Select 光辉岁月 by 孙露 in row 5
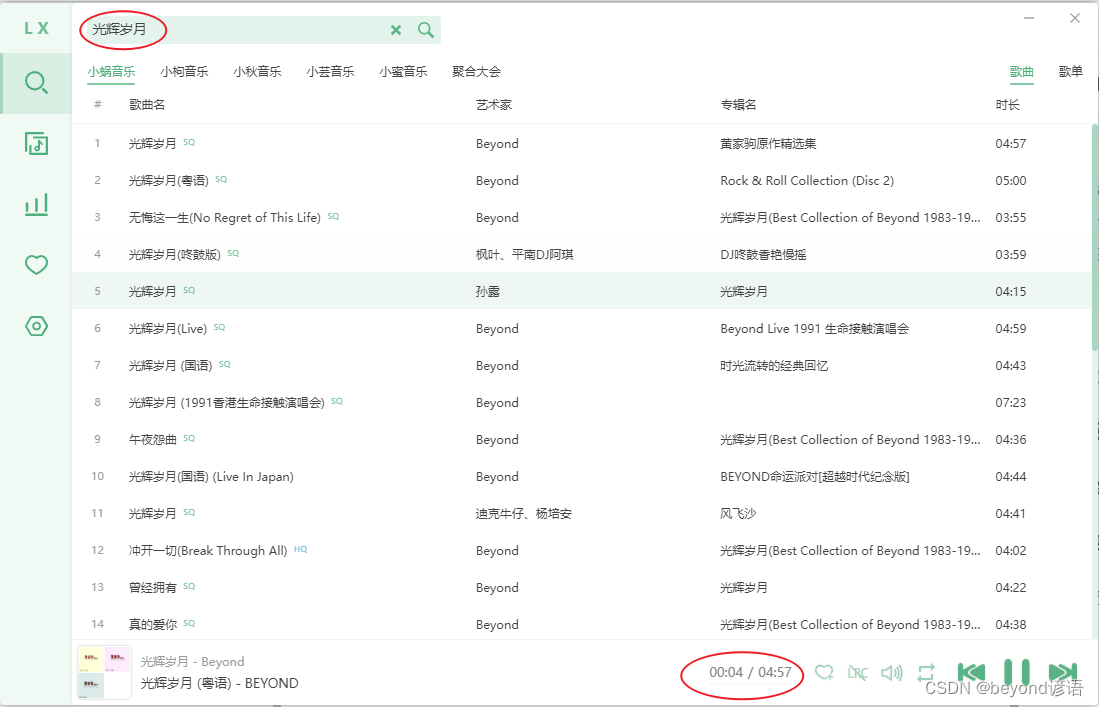This screenshot has height=707, width=1099. coord(582,291)
